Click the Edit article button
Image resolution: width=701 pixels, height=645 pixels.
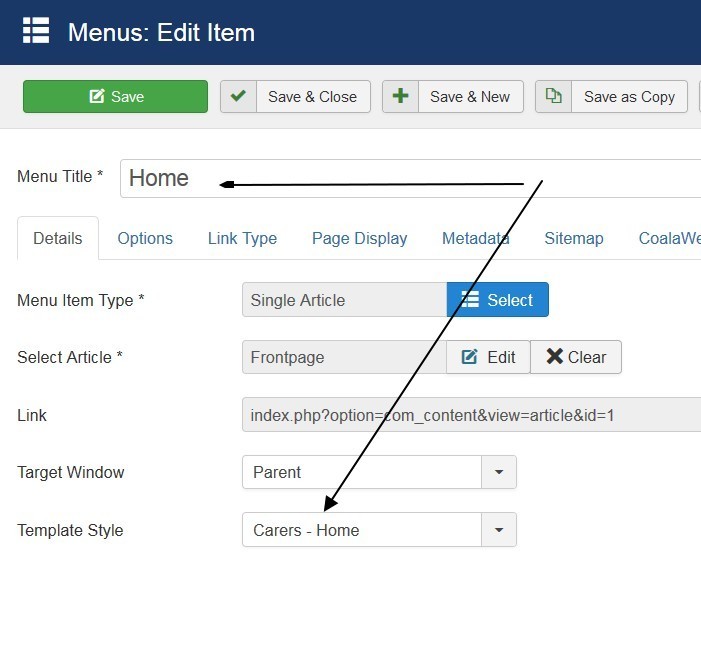(488, 357)
